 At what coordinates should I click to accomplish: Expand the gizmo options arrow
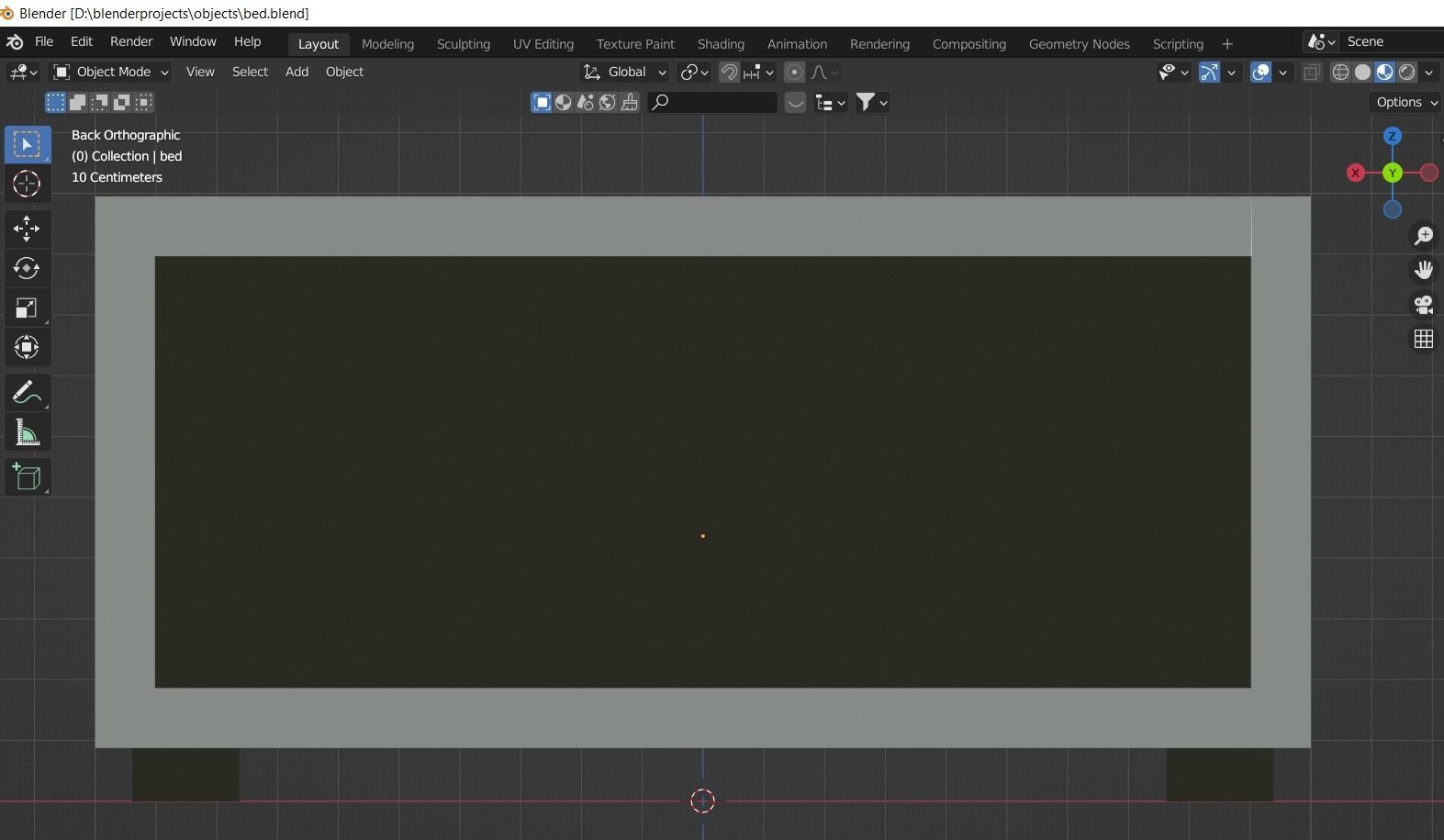1232,72
